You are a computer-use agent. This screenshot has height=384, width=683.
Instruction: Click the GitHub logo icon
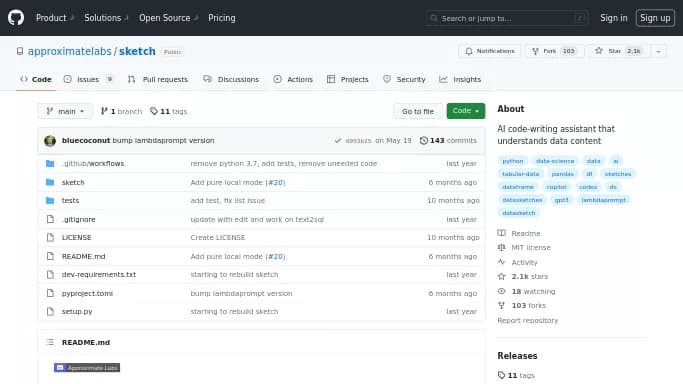coord(16,18)
